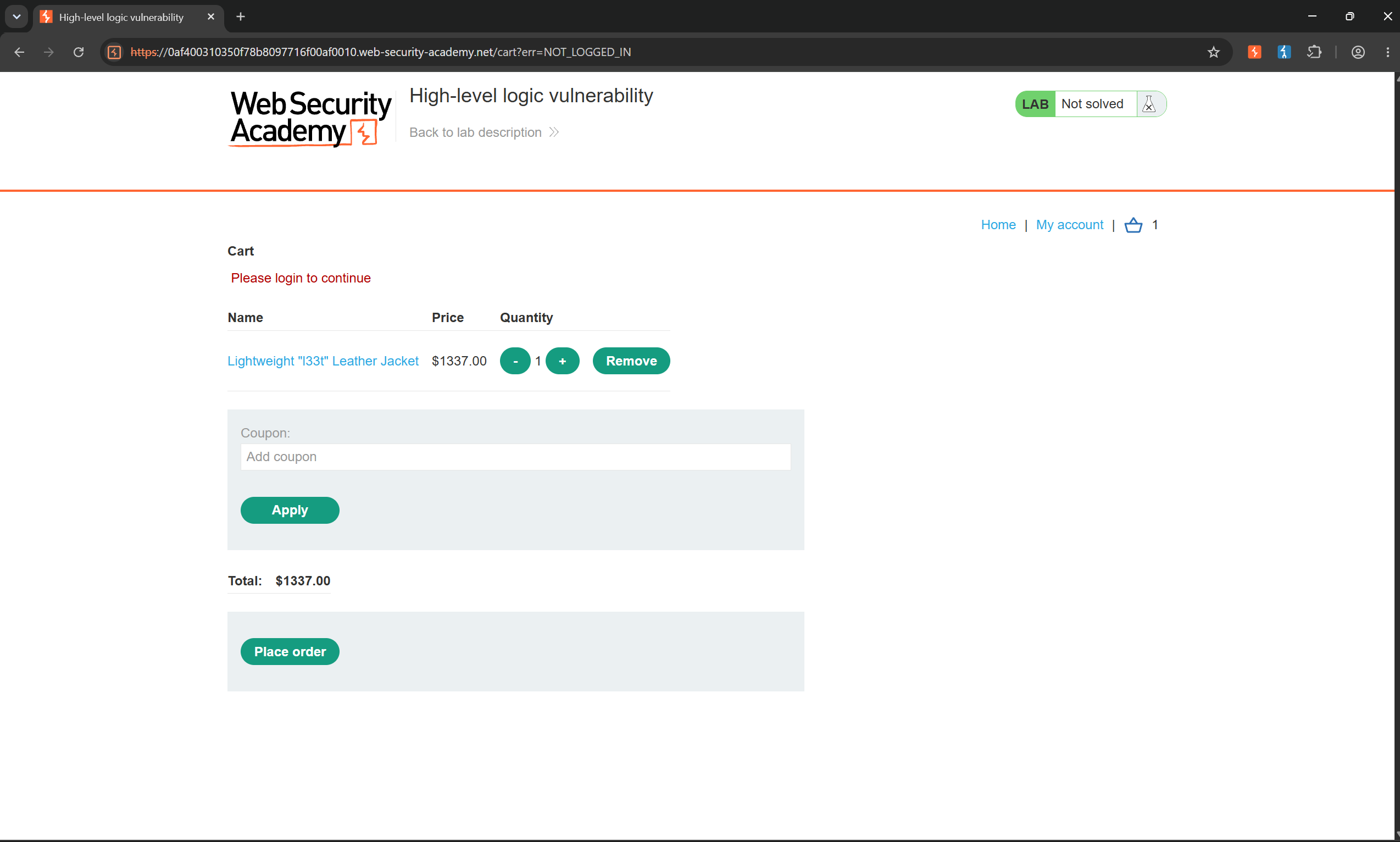Open the blue extension icon in toolbar
Image resolution: width=1400 pixels, height=842 pixels.
click(1284, 52)
